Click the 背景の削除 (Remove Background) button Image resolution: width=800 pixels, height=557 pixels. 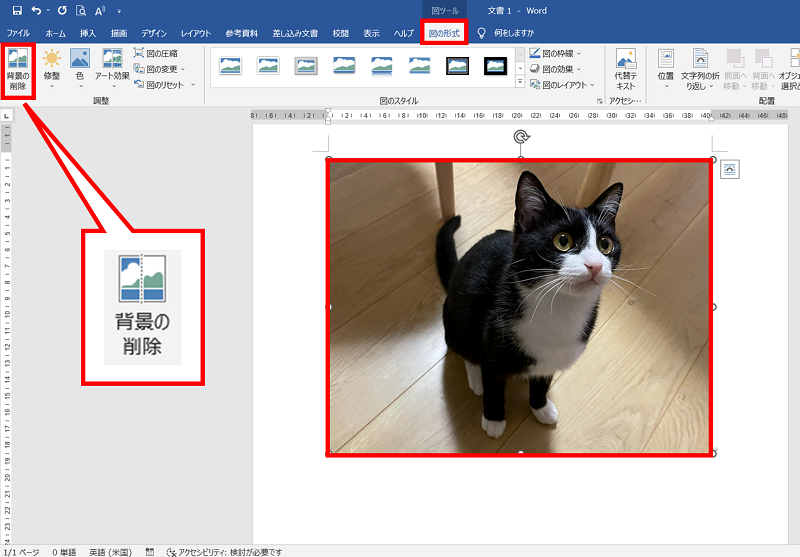pyautogui.click(x=18, y=69)
